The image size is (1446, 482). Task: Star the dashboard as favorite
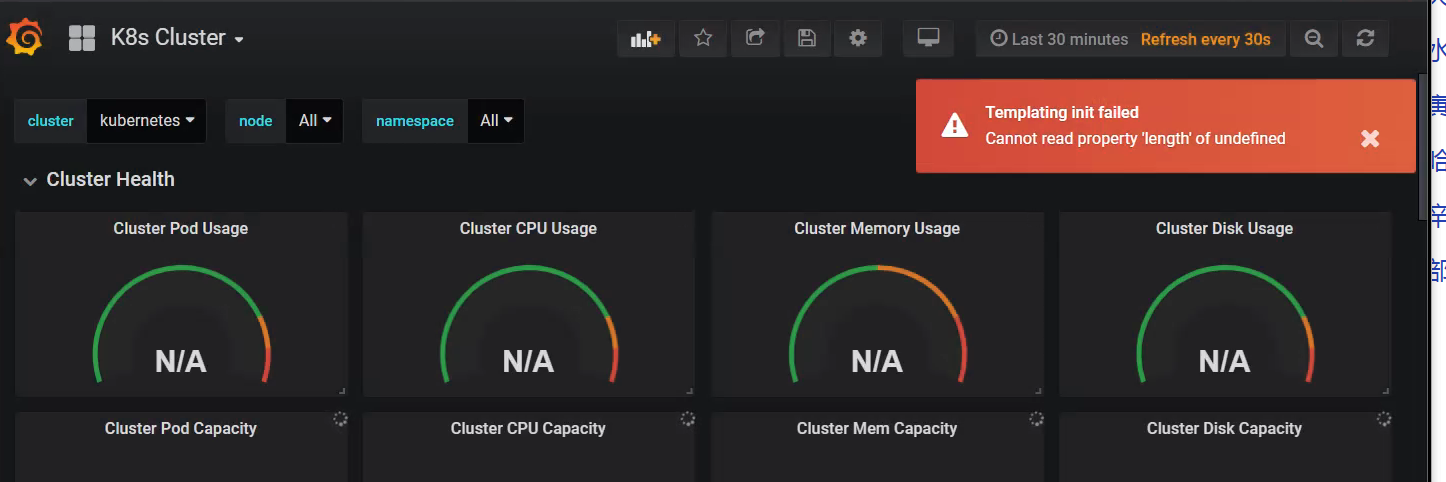pos(703,39)
